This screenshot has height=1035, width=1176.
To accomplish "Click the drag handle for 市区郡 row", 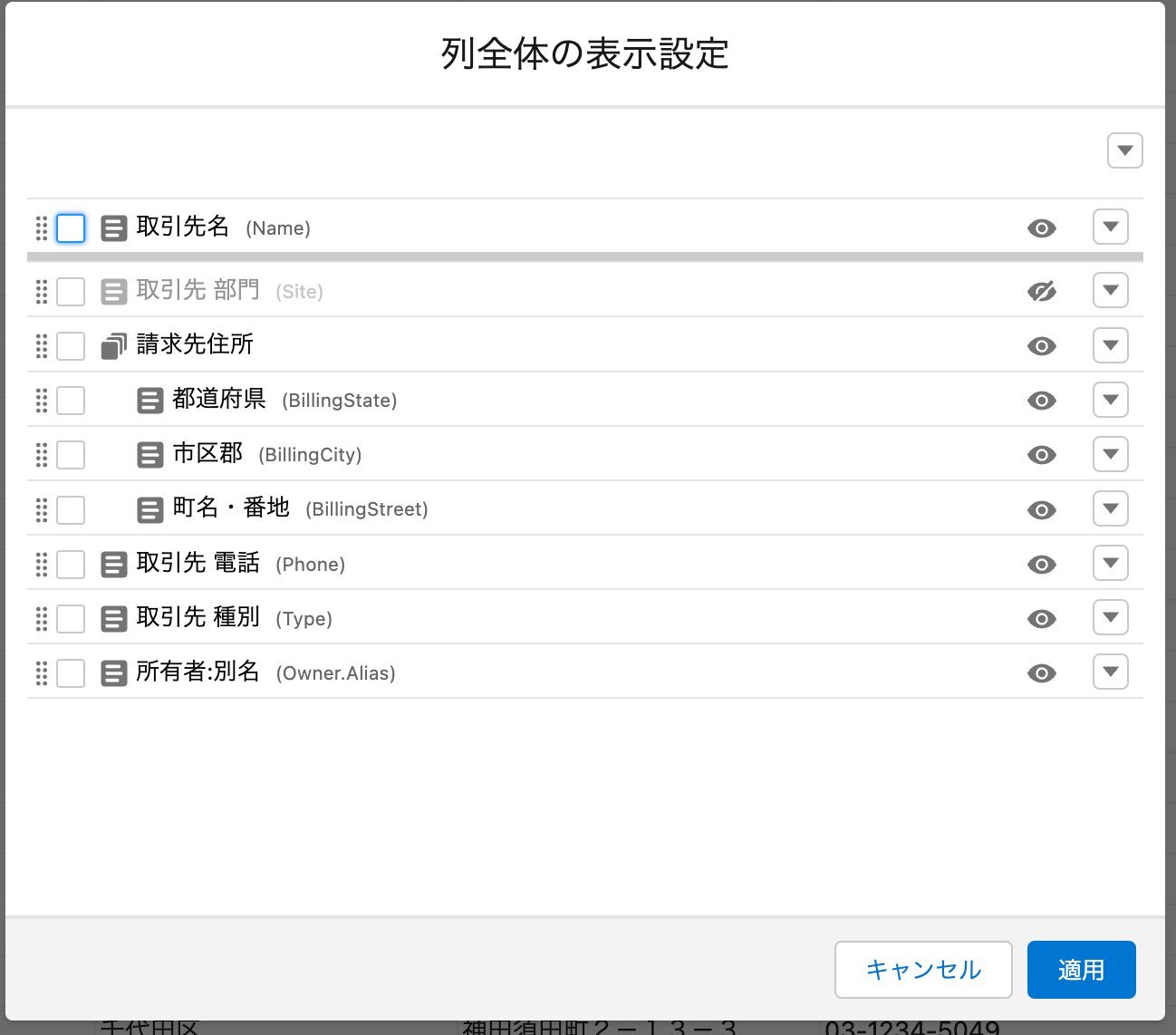I will click(42, 455).
